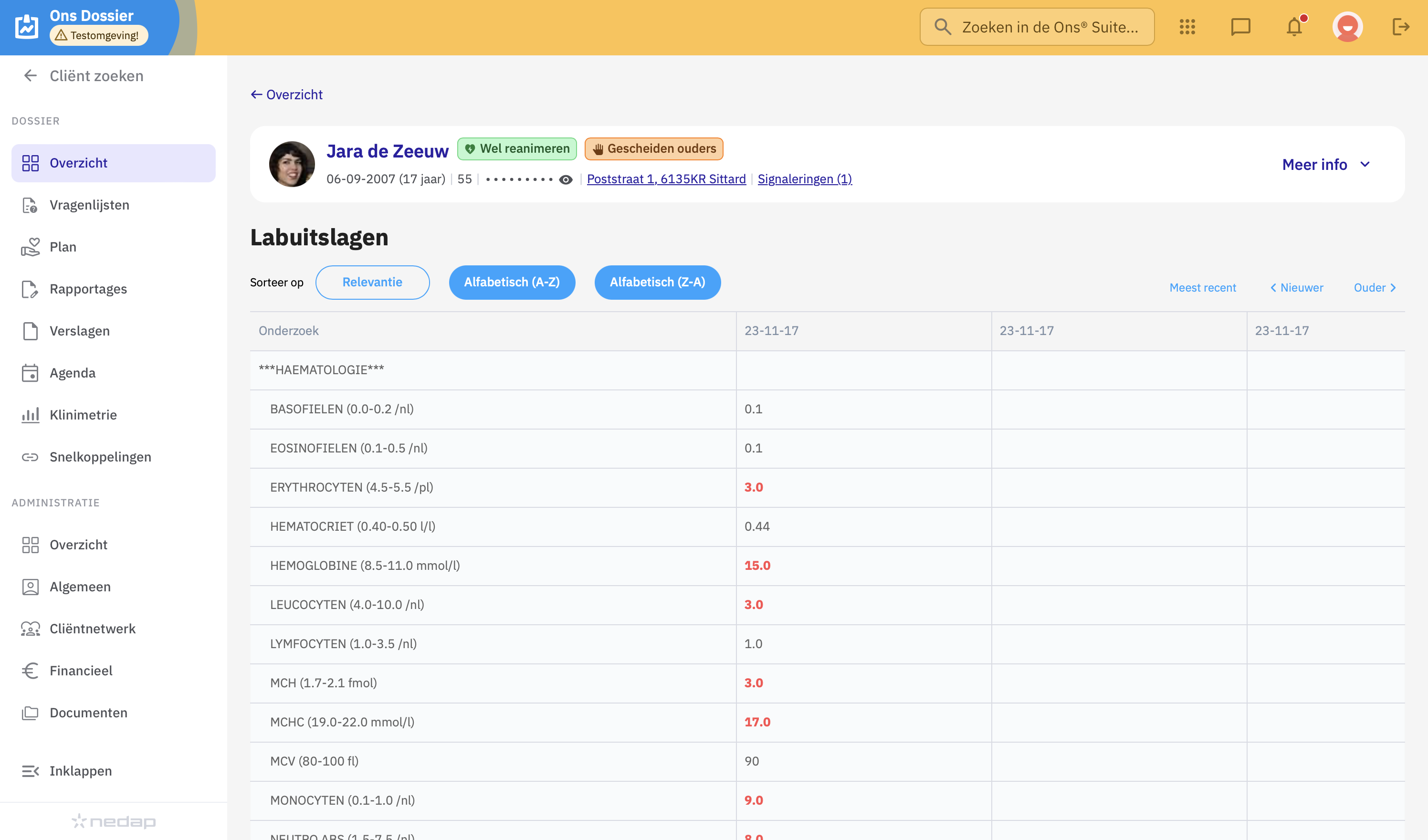Reveal hidden number with eye icon
Screen dimensions: 1428x840
(566, 179)
